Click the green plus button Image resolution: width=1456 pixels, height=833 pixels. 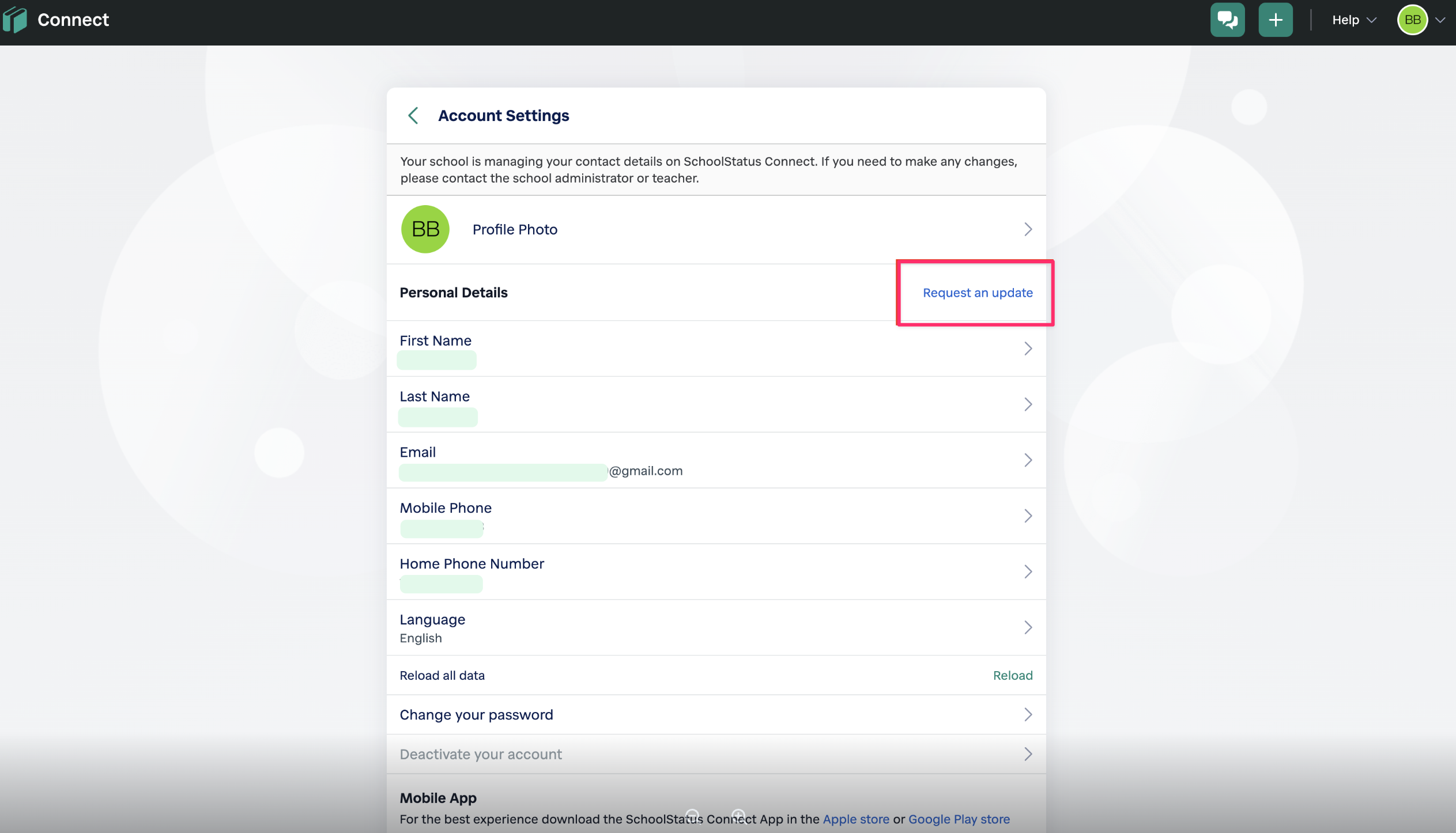click(x=1275, y=20)
